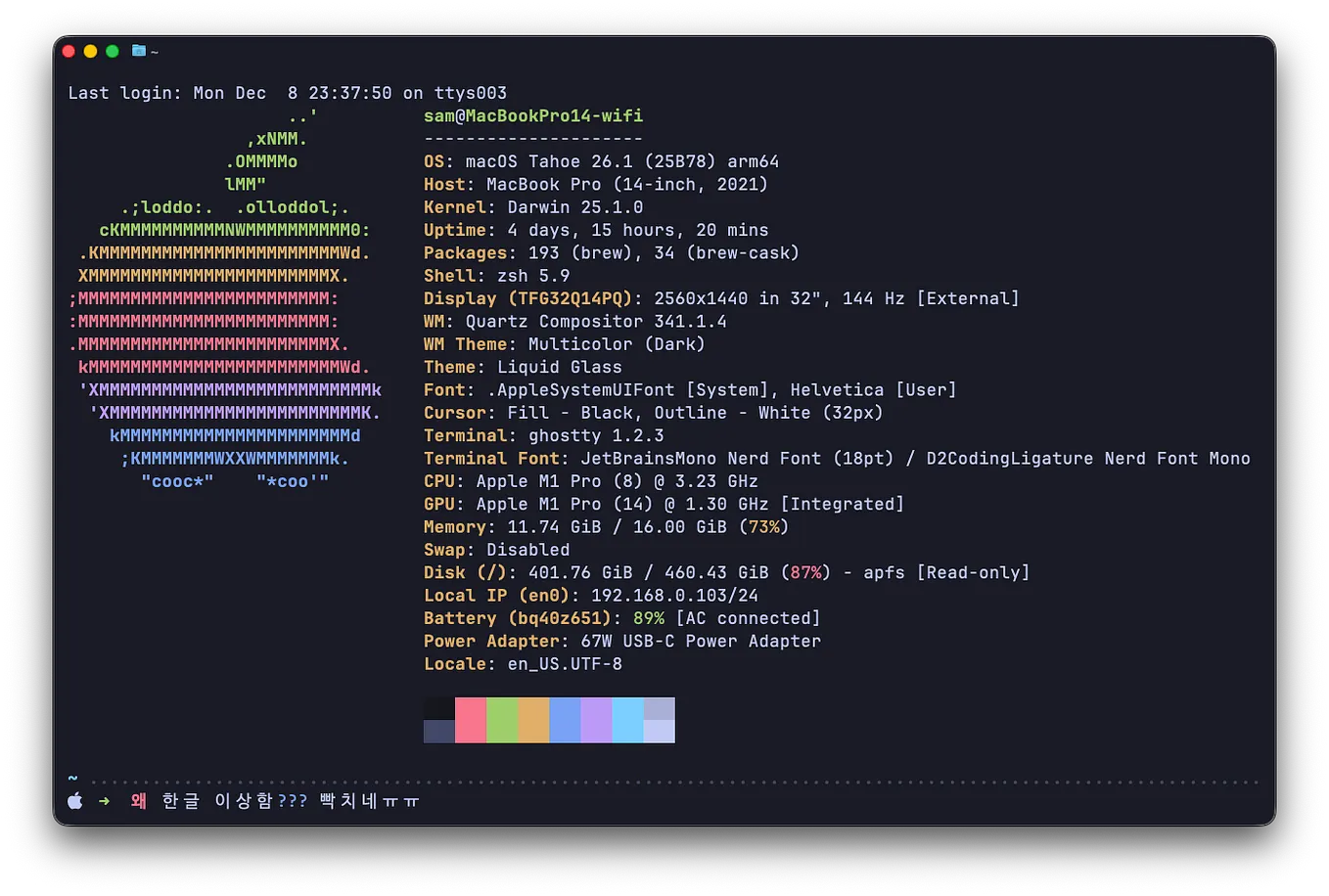Screen dimensions: 1329x896
Task: Click the Theme line 'Liquid Glass'
Action: pyautogui.click(x=523, y=367)
